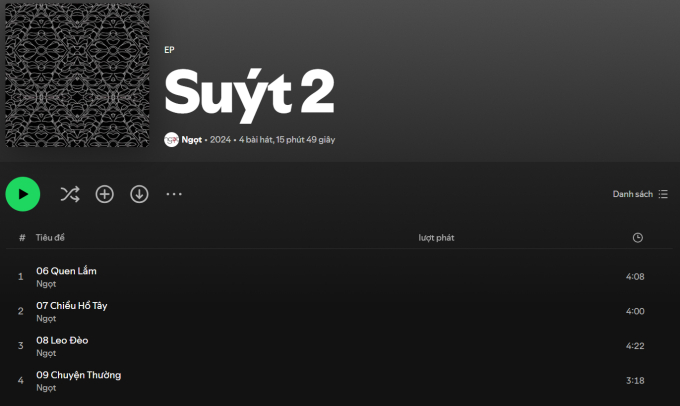680x406 pixels.
Task: Click the lượt phát column header
Action: click(436, 238)
